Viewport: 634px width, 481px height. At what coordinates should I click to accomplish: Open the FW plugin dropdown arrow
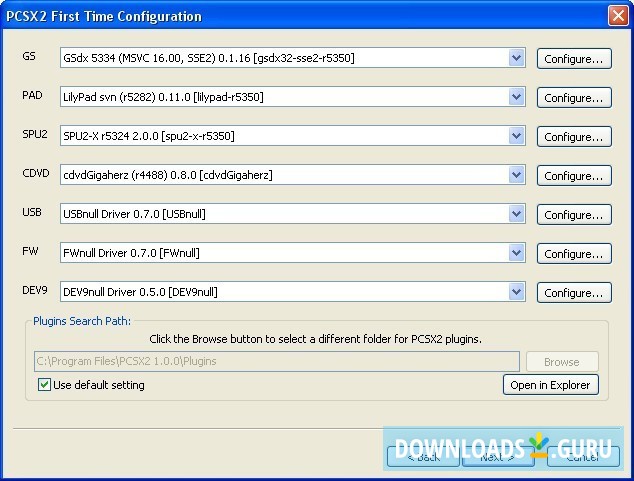point(516,253)
